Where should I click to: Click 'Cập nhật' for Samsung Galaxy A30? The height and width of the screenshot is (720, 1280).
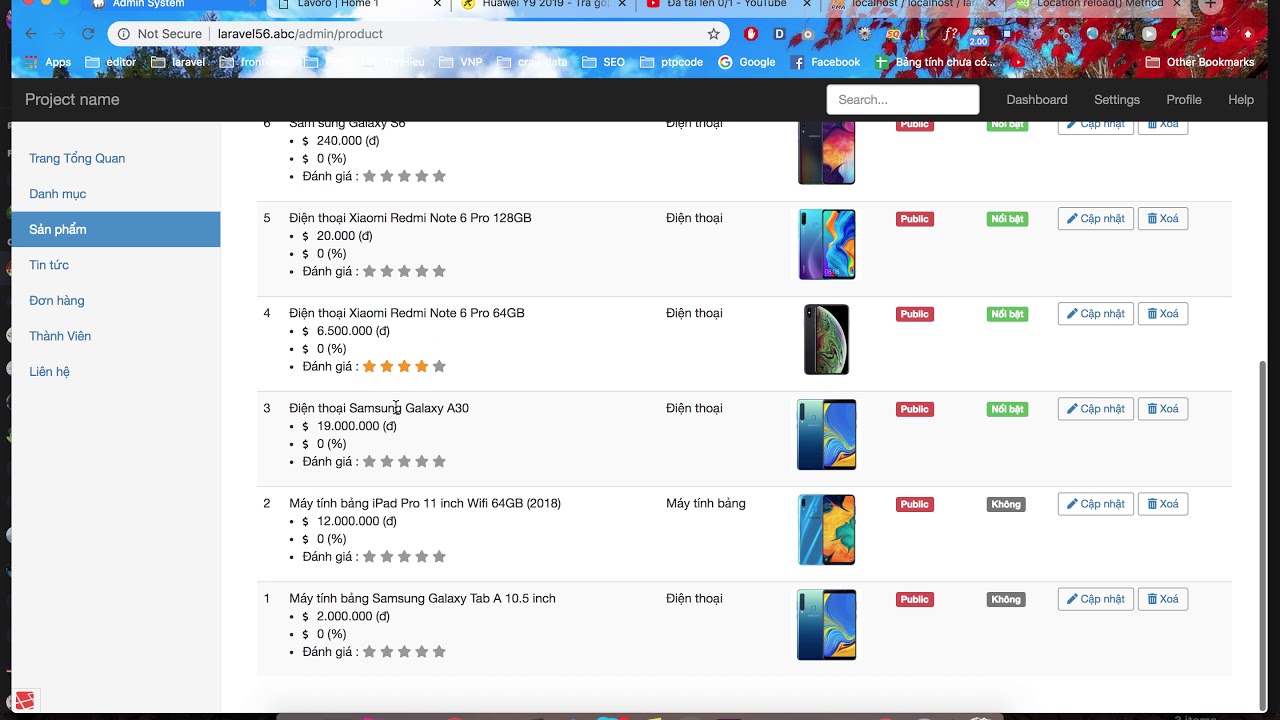pos(1095,409)
